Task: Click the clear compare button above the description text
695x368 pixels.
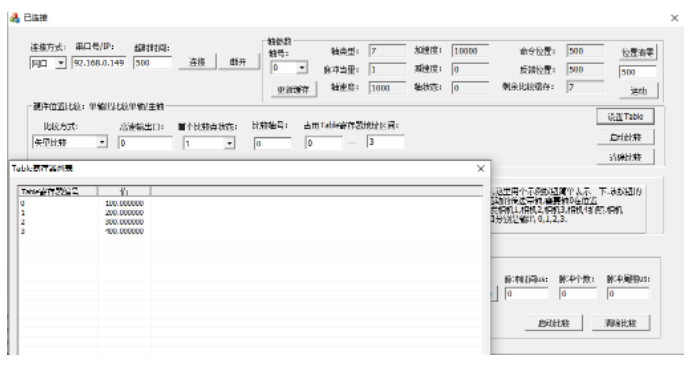Action: pos(625,157)
